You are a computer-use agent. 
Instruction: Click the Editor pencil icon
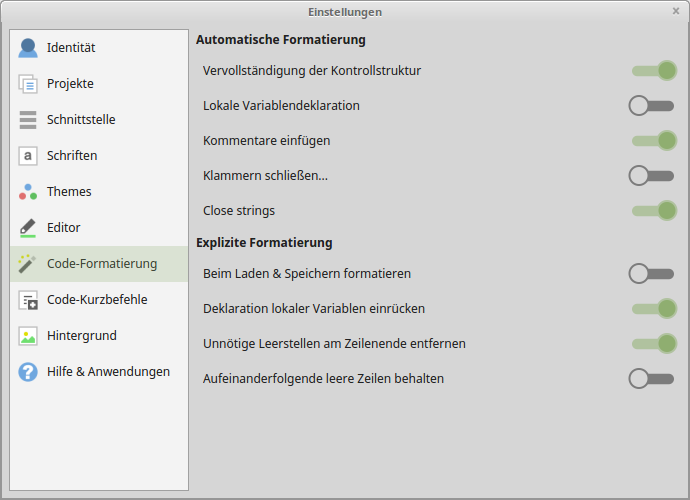pyautogui.click(x=28, y=228)
